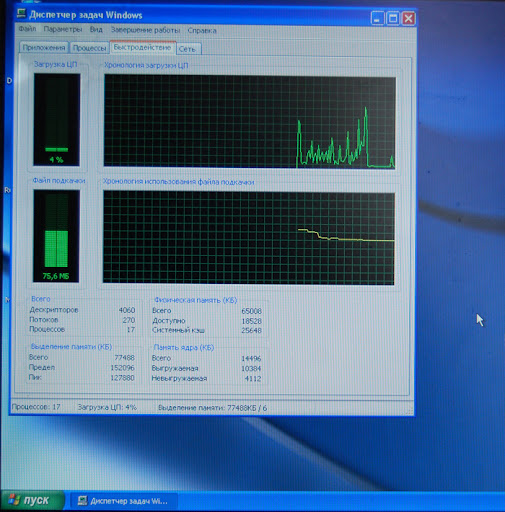The height and width of the screenshot is (512, 505).
Task: Select the Быстродействие tab
Action: coord(143,47)
